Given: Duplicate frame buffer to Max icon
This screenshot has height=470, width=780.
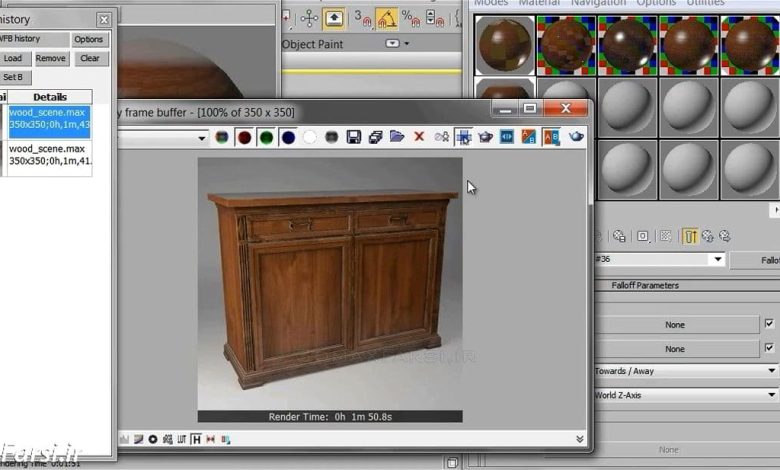Looking at the screenshot, I should point(442,137).
